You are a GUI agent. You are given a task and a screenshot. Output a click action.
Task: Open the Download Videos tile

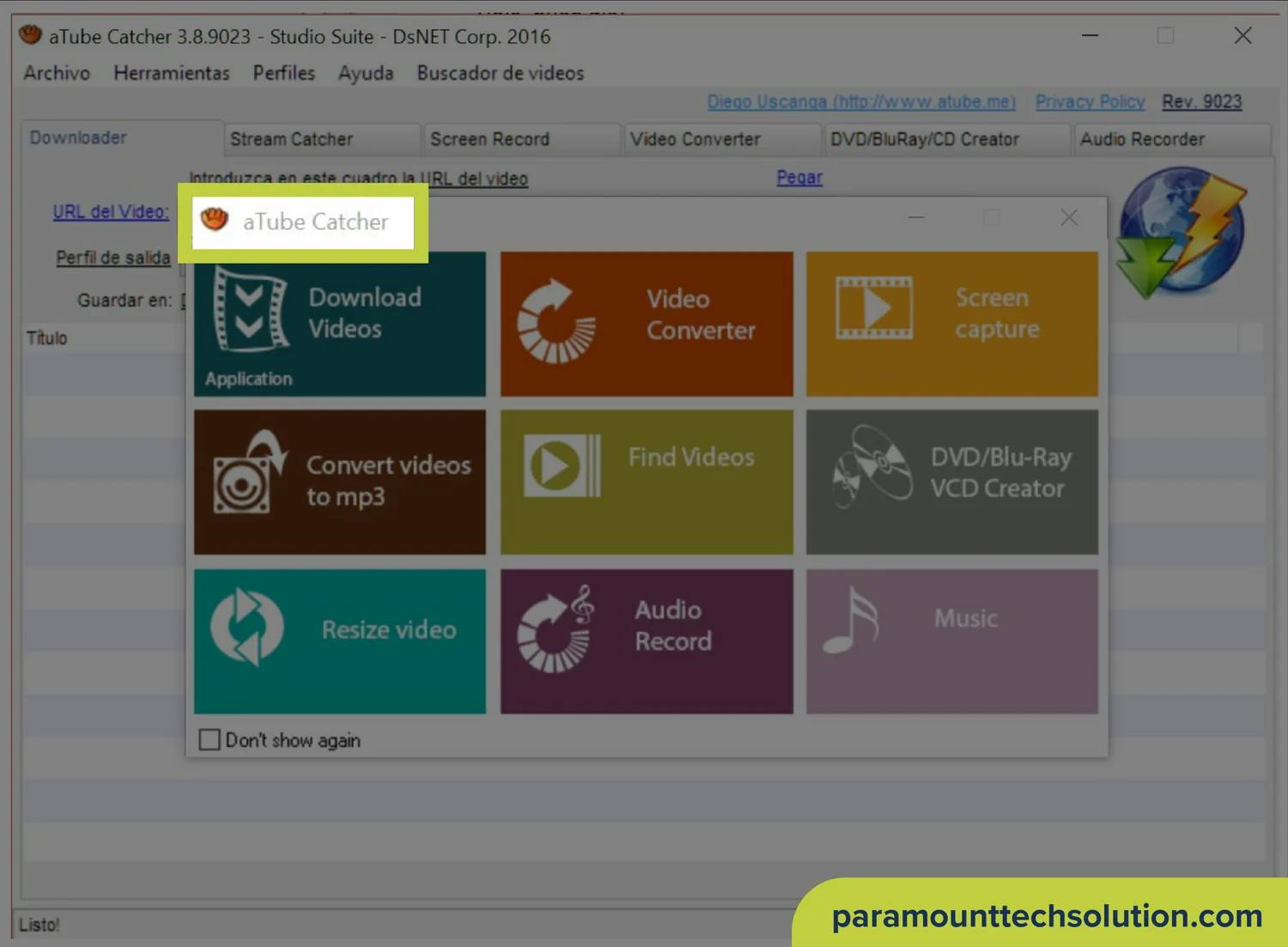(339, 324)
